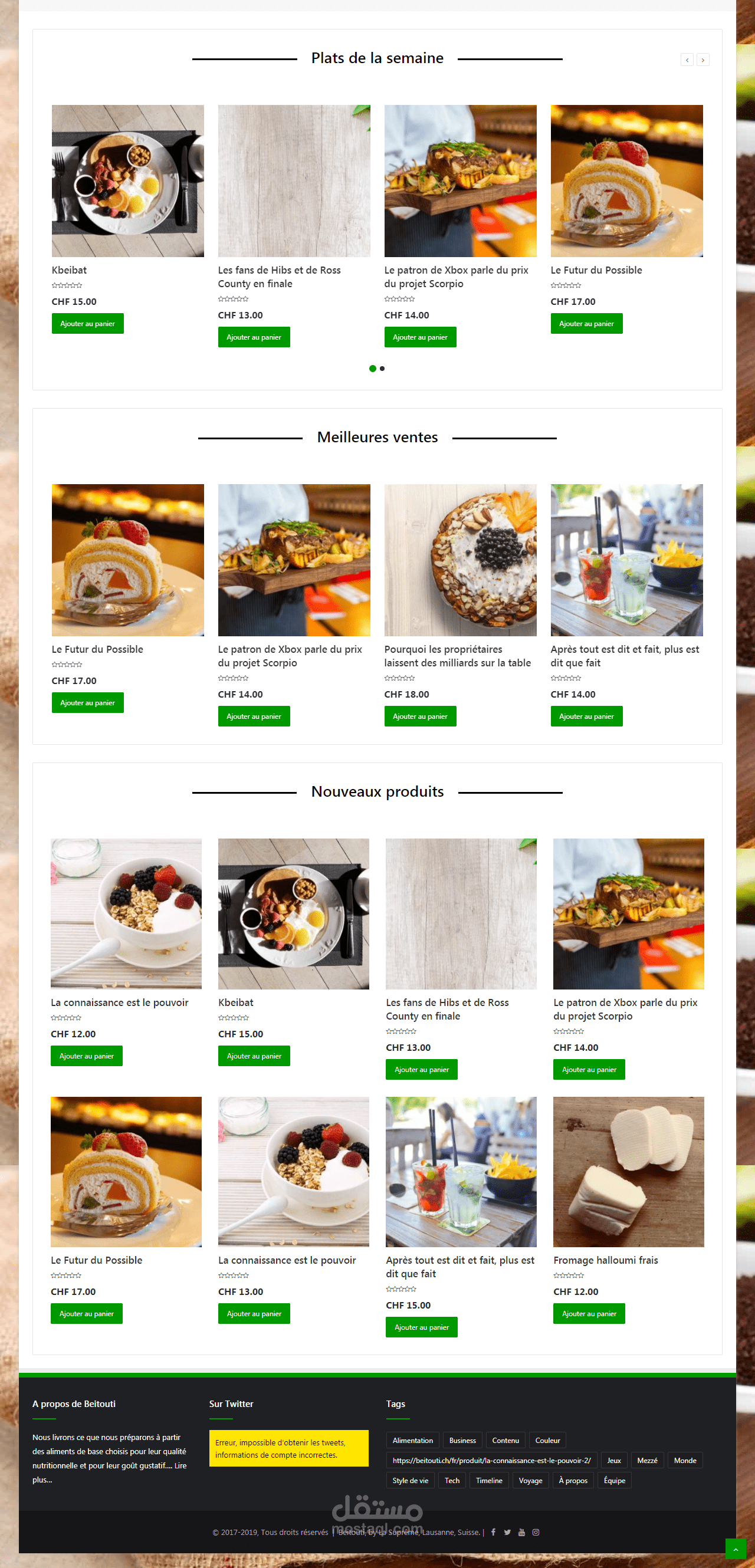The height and width of the screenshot is (1568, 755).
Task: Open the Voyage tag
Action: [x=530, y=1480]
